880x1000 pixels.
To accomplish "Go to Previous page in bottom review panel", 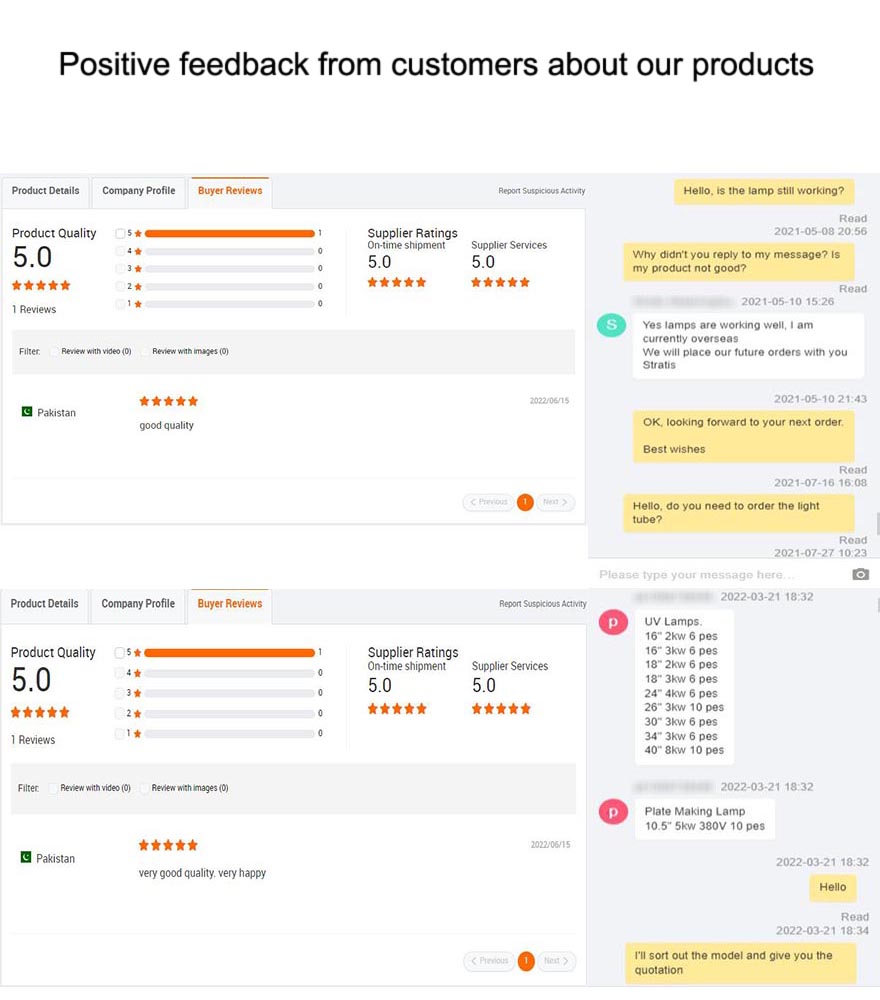I will coord(489,960).
